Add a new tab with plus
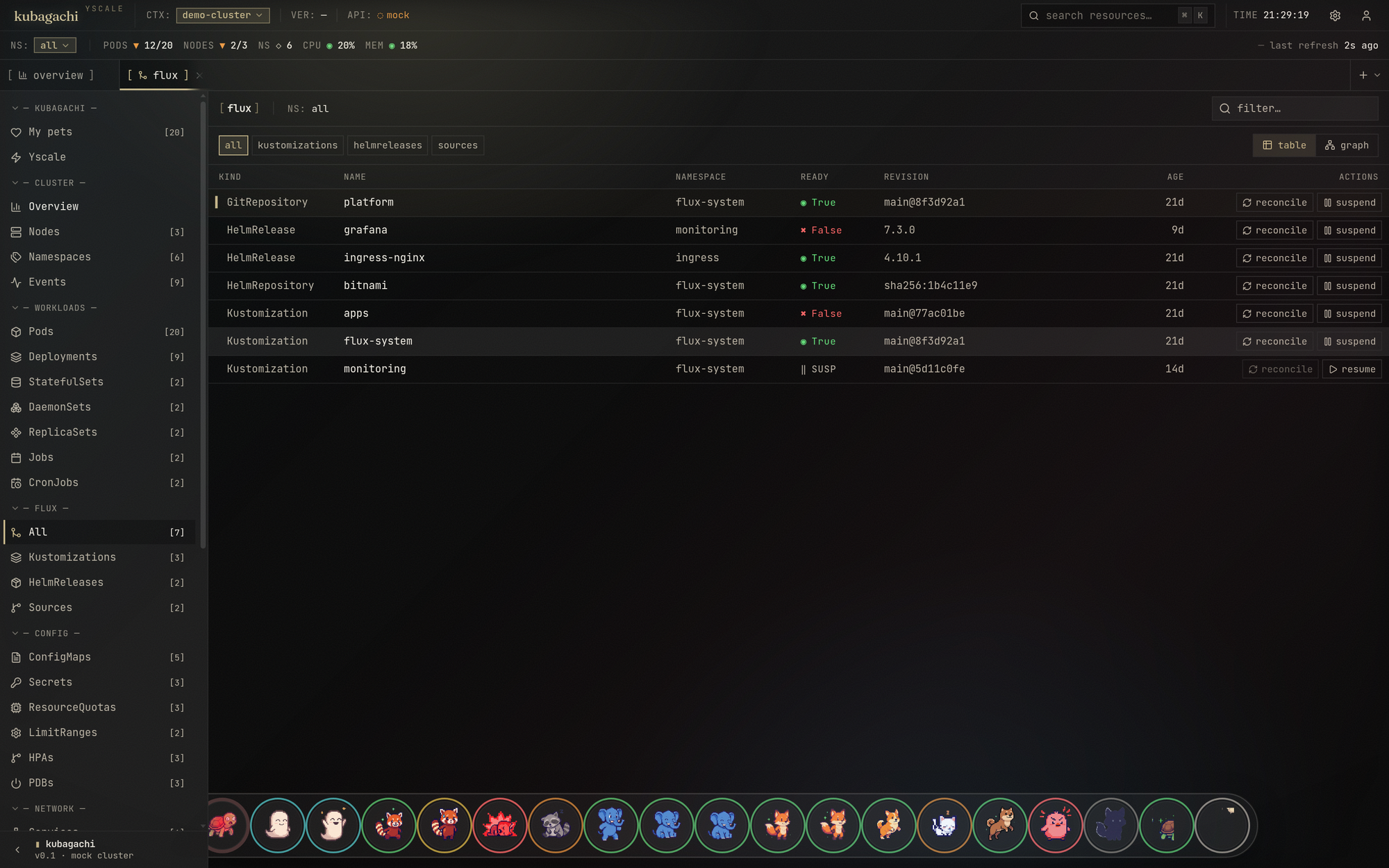Screen dimensions: 1389x868 pyautogui.click(x=1363, y=75)
